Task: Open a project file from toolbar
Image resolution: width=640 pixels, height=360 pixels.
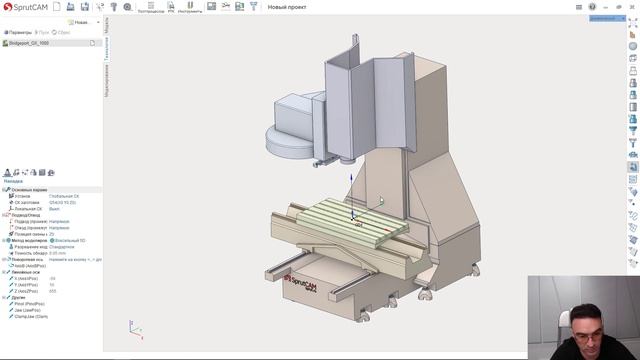Action: point(71,7)
